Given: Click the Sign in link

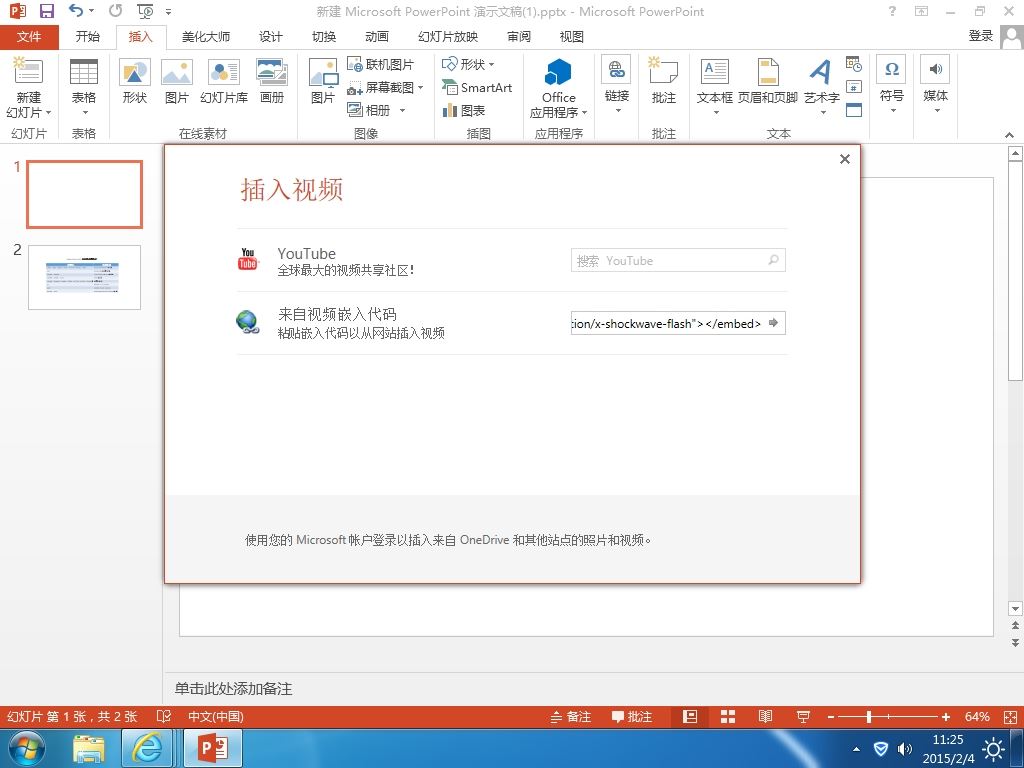Looking at the screenshot, I should (x=980, y=37).
